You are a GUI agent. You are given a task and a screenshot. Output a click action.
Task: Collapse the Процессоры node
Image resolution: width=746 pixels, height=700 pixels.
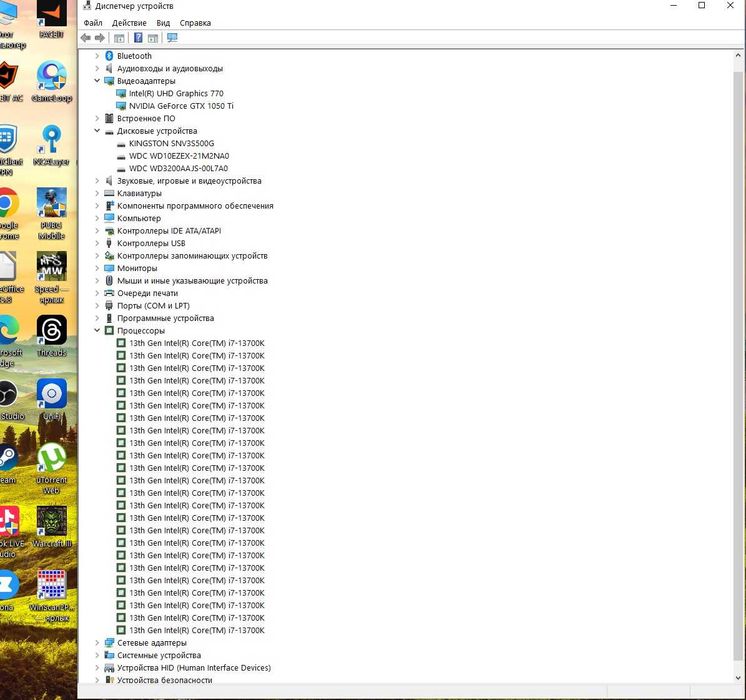97,330
